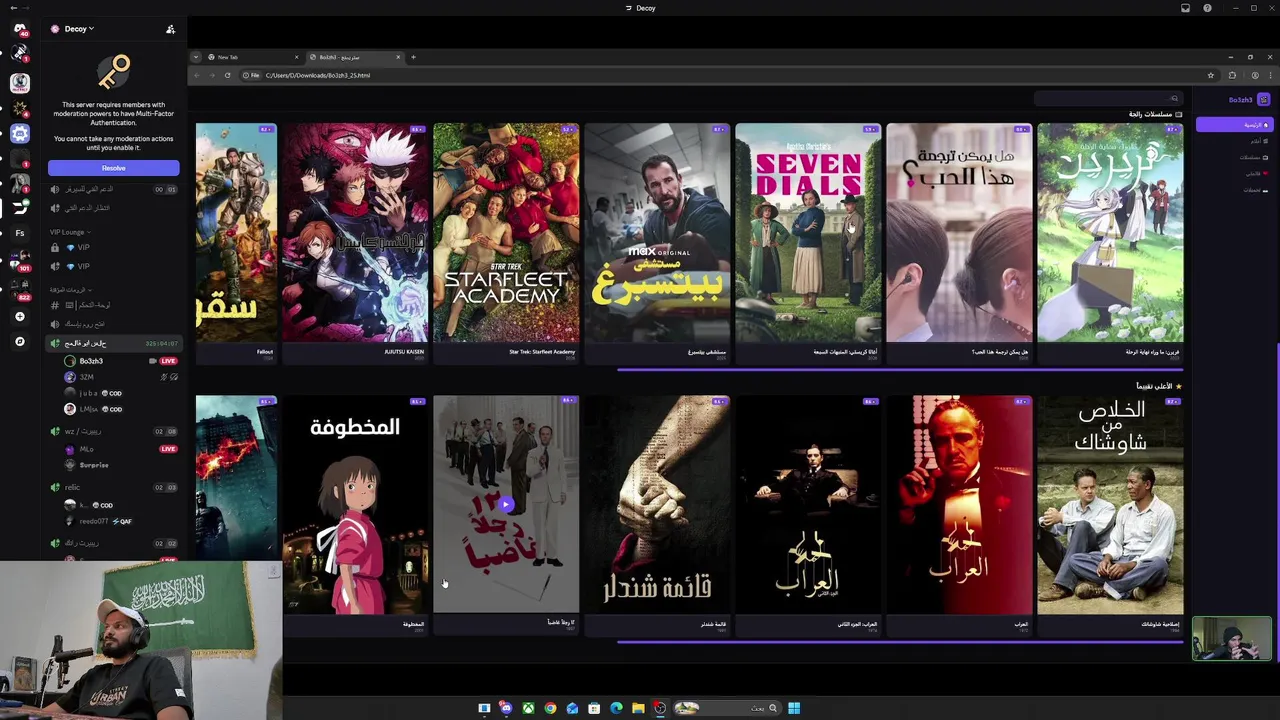This screenshot has width=1280, height=720.
Task: Open the Shawshank Redemption poster
Action: coord(1110,504)
